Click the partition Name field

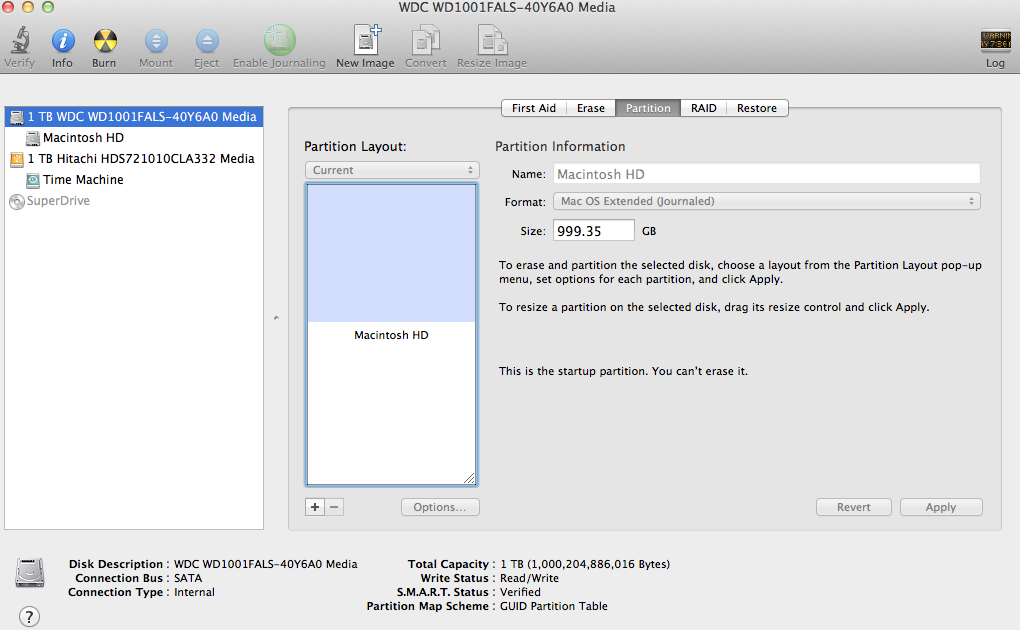coord(766,174)
